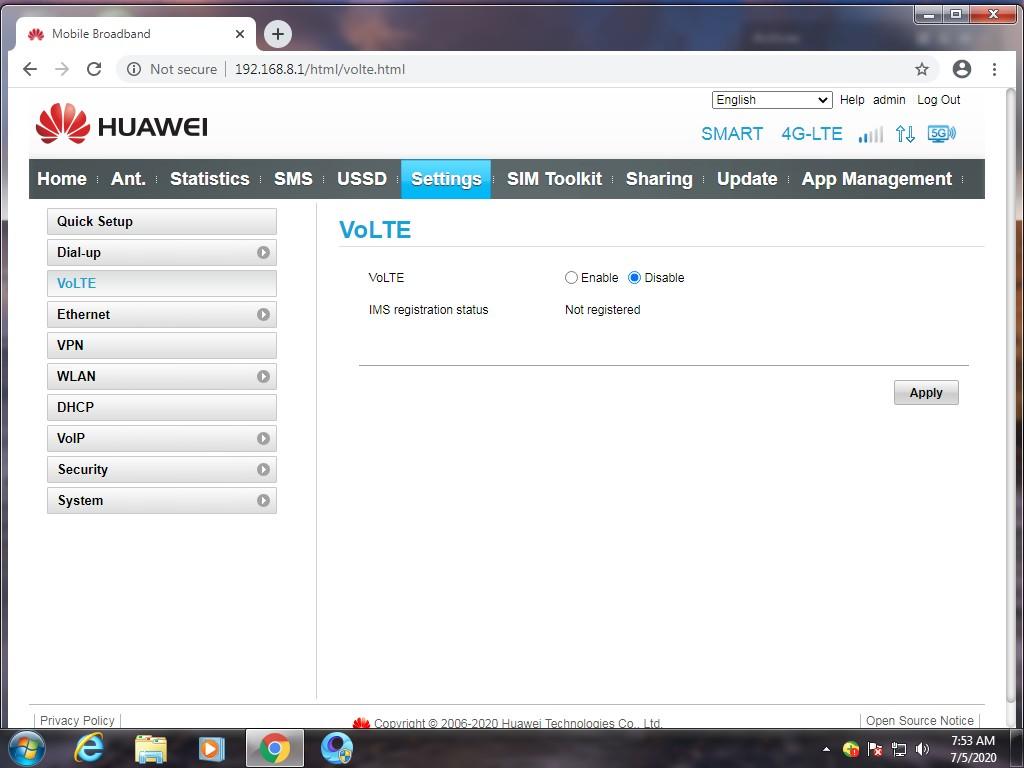Open DHCP settings in the sidebar

tap(162, 408)
